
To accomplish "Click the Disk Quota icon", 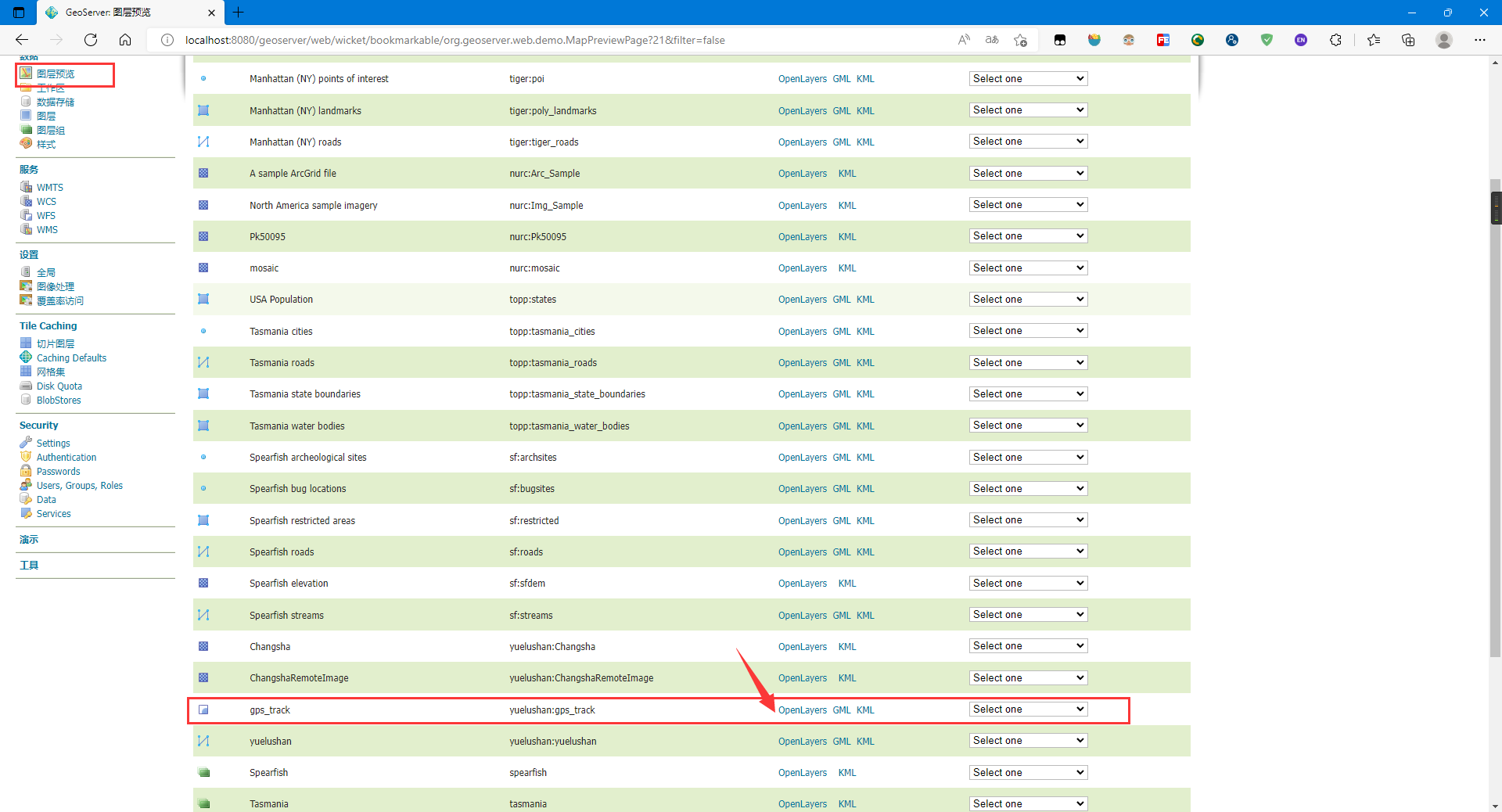I will (26, 386).
